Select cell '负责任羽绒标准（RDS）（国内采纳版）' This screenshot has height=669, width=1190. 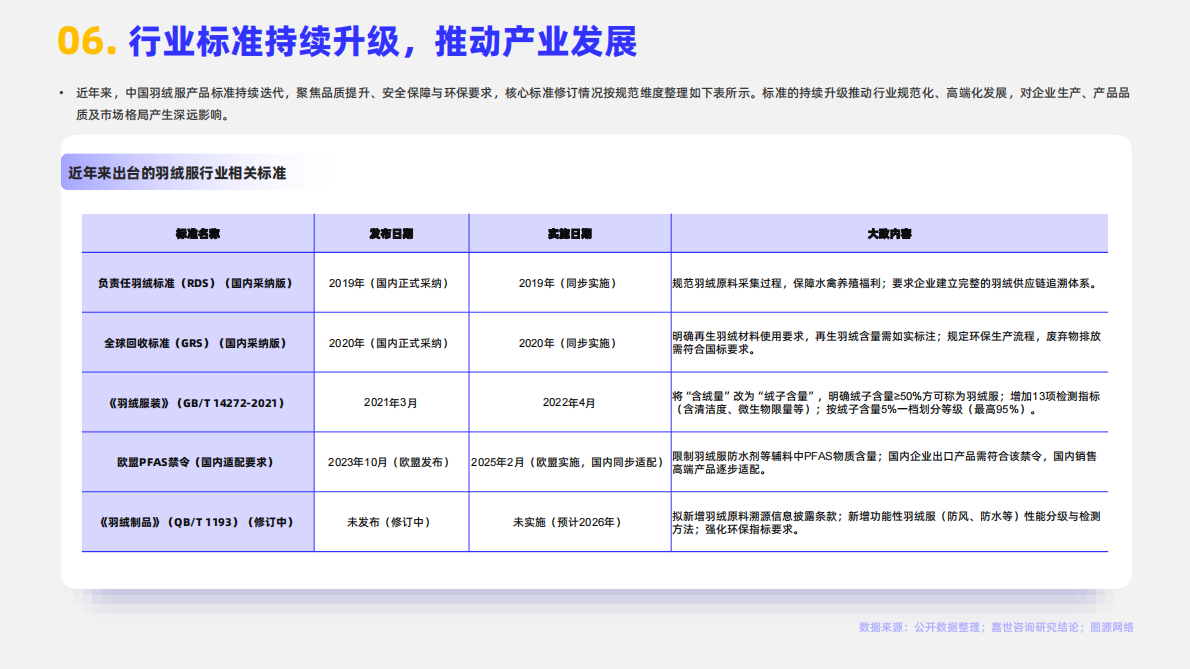tap(198, 283)
